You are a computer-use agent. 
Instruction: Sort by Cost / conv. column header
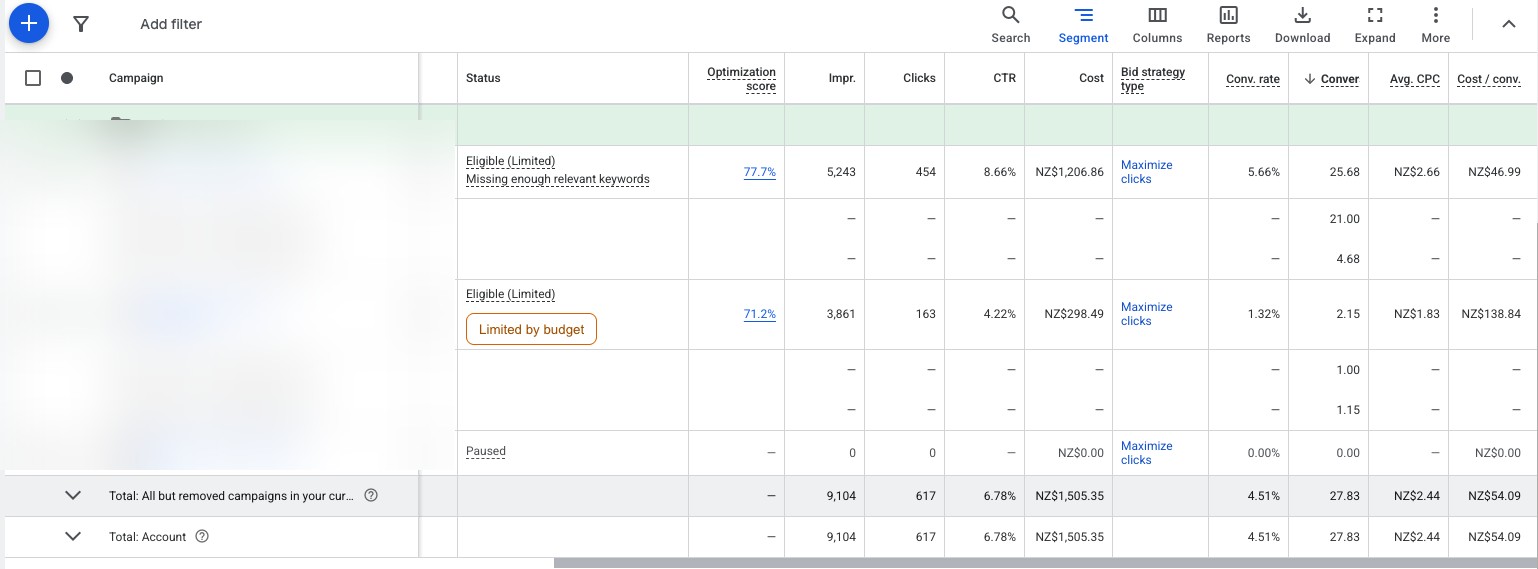point(1489,79)
